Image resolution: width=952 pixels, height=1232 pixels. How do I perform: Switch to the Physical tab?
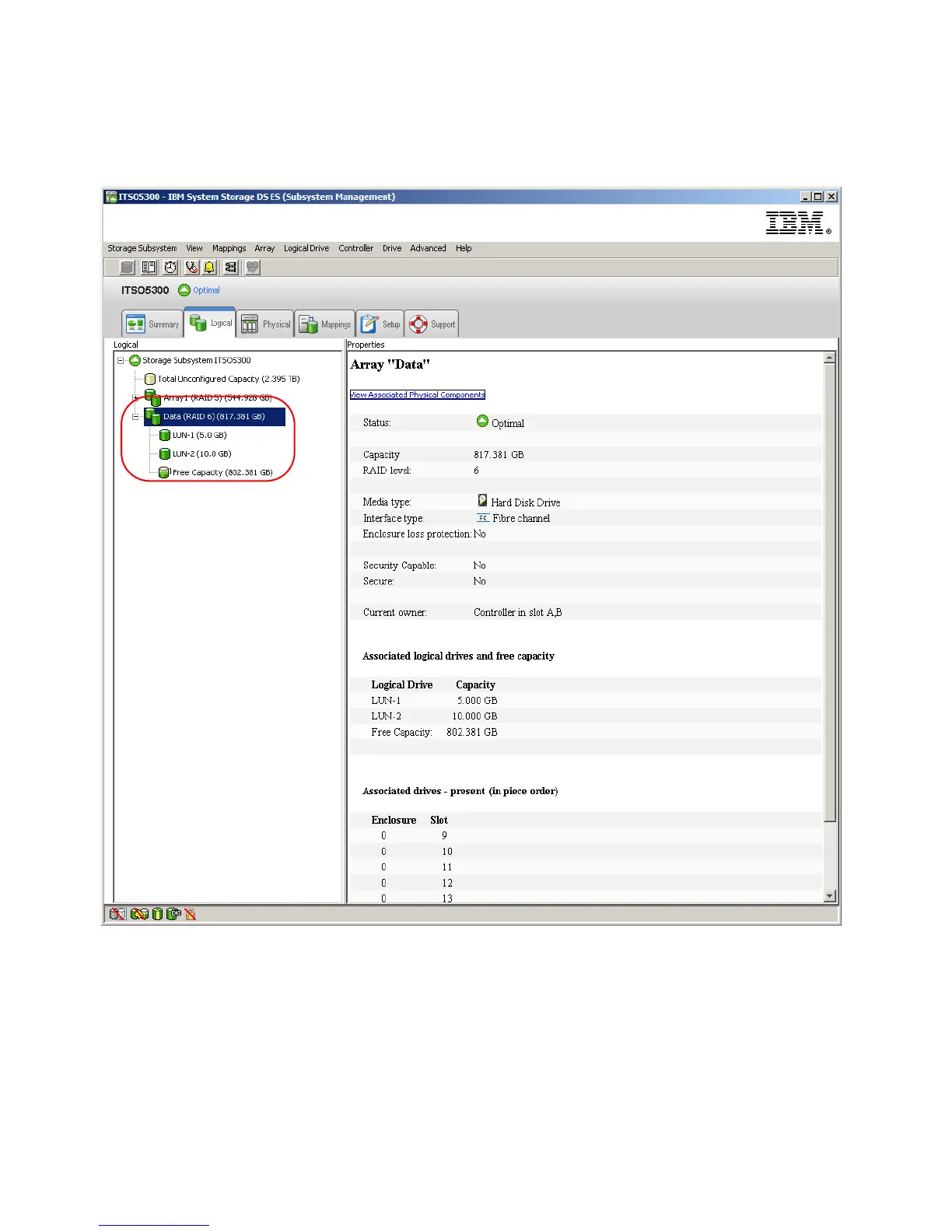pyautogui.click(x=265, y=324)
